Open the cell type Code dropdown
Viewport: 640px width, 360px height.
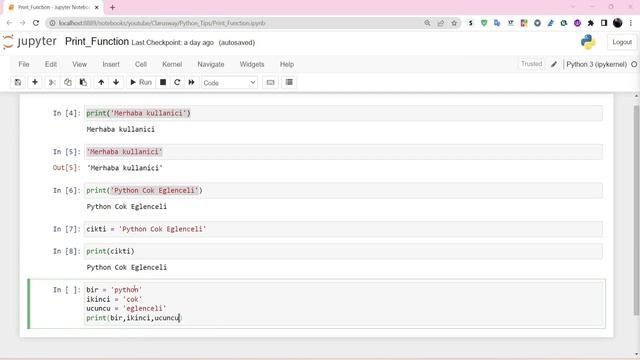pos(229,83)
